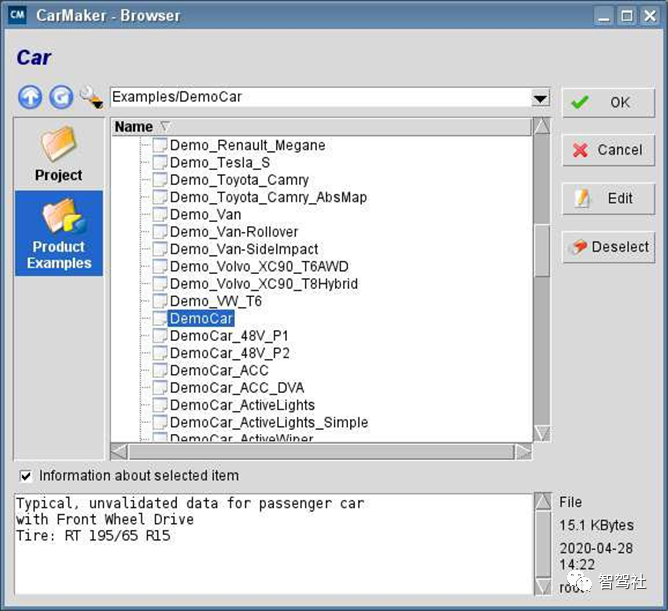Click the CM application icon in title bar
Screen dimensions: 668x611
point(17,15)
